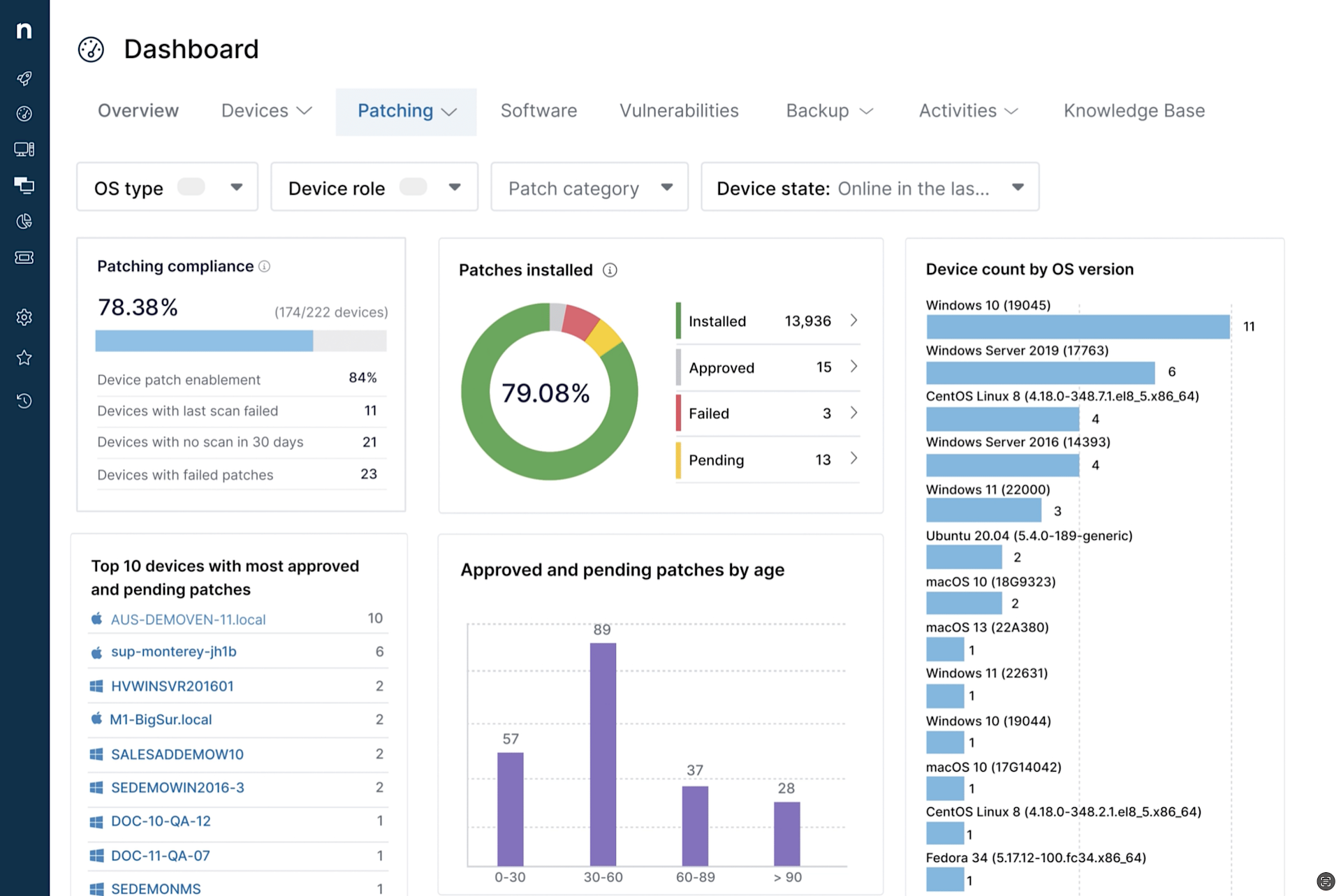
Task: Click info icon beside Patching compliance
Action: [265, 267]
